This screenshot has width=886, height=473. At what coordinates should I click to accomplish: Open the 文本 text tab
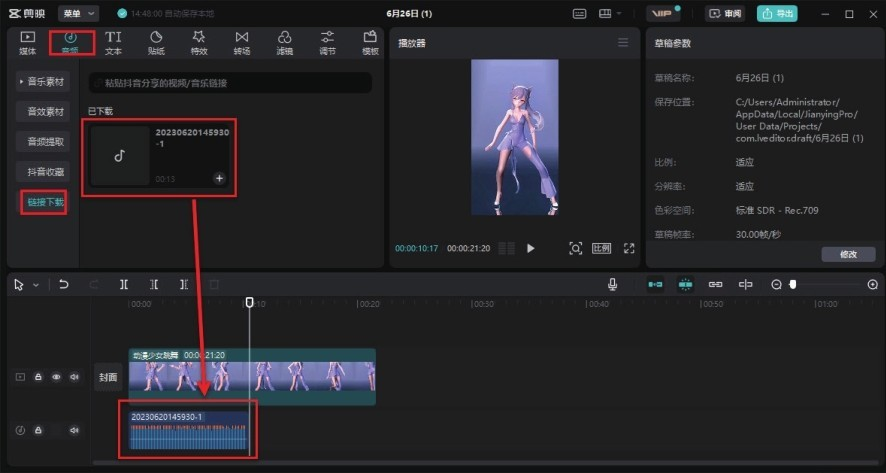(113, 43)
